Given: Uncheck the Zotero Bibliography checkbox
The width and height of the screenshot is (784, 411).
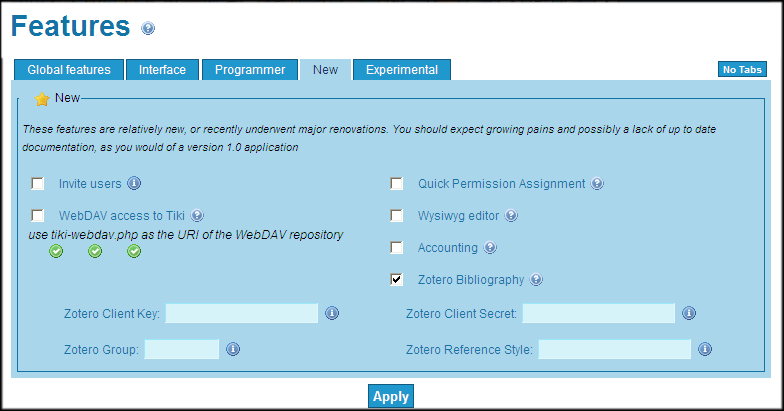Looking at the screenshot, I should 396,280.
